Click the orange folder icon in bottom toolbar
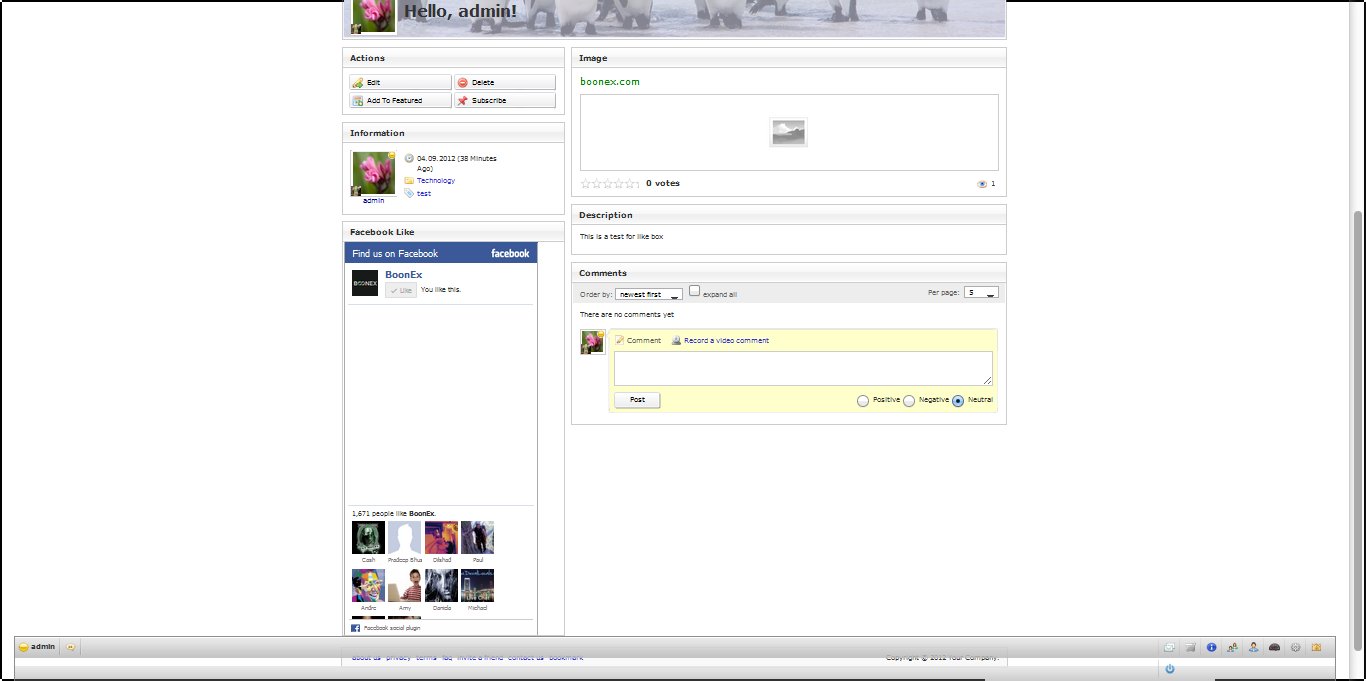The image size is (1366, 681). 1316,647
